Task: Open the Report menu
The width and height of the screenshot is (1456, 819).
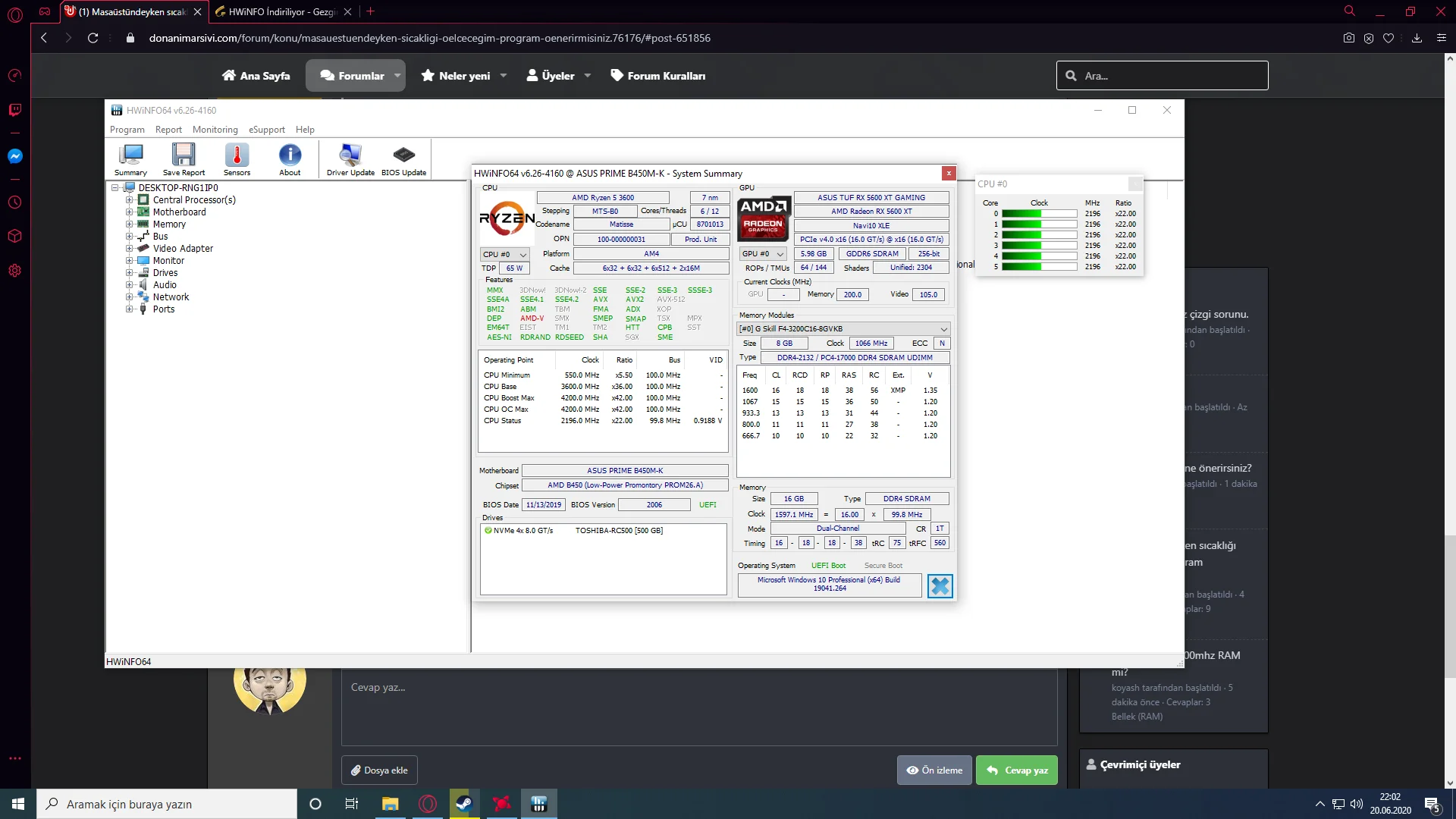Action: click(168, 130)
